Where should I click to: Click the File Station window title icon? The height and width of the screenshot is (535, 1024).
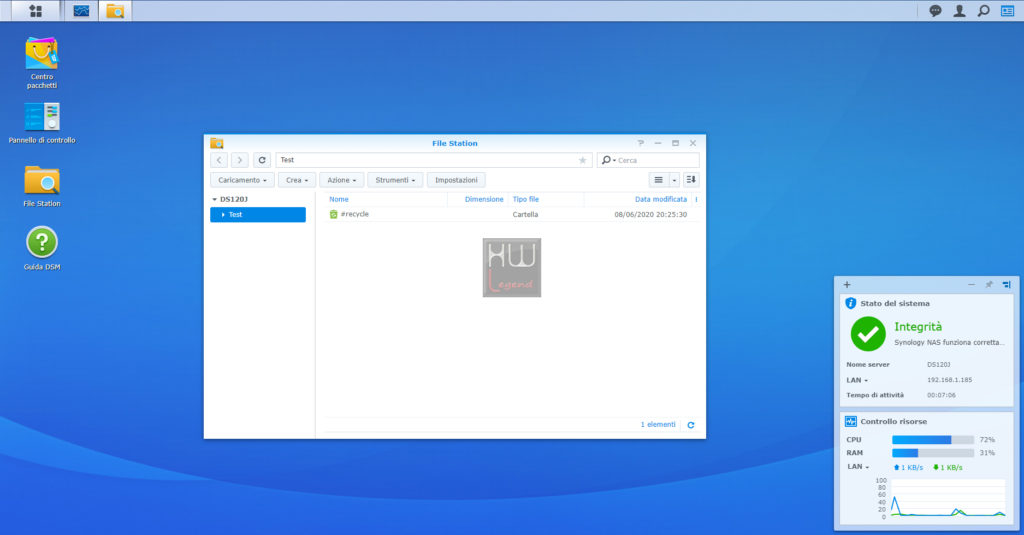click(217, 143)
